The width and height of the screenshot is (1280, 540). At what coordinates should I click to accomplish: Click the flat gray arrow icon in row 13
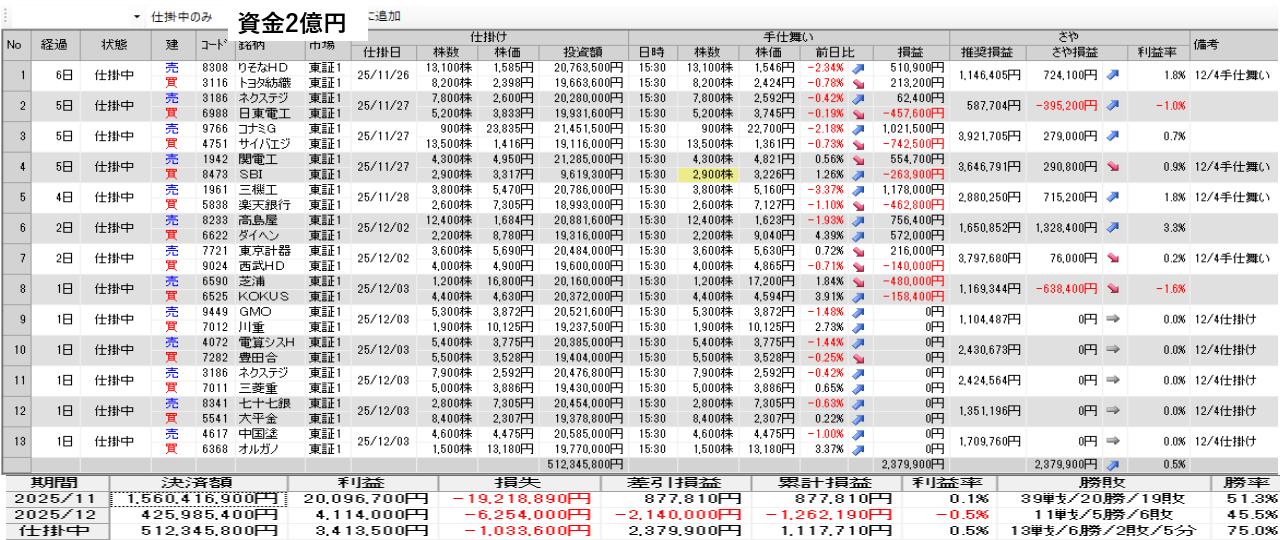[x=1114, y=444]
